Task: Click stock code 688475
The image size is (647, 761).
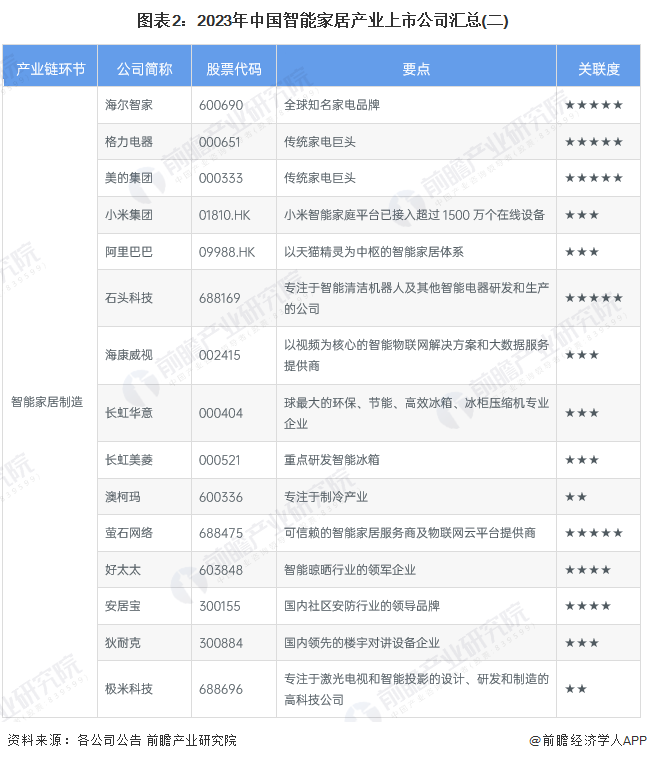Action: 221,533
